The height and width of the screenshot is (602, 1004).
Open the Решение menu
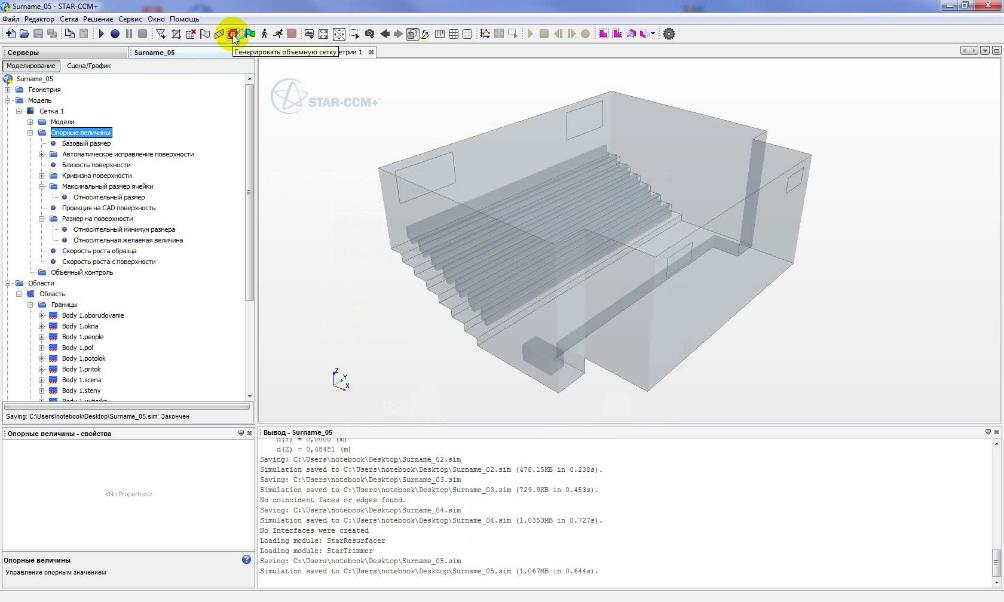click(x=99, y=19)
